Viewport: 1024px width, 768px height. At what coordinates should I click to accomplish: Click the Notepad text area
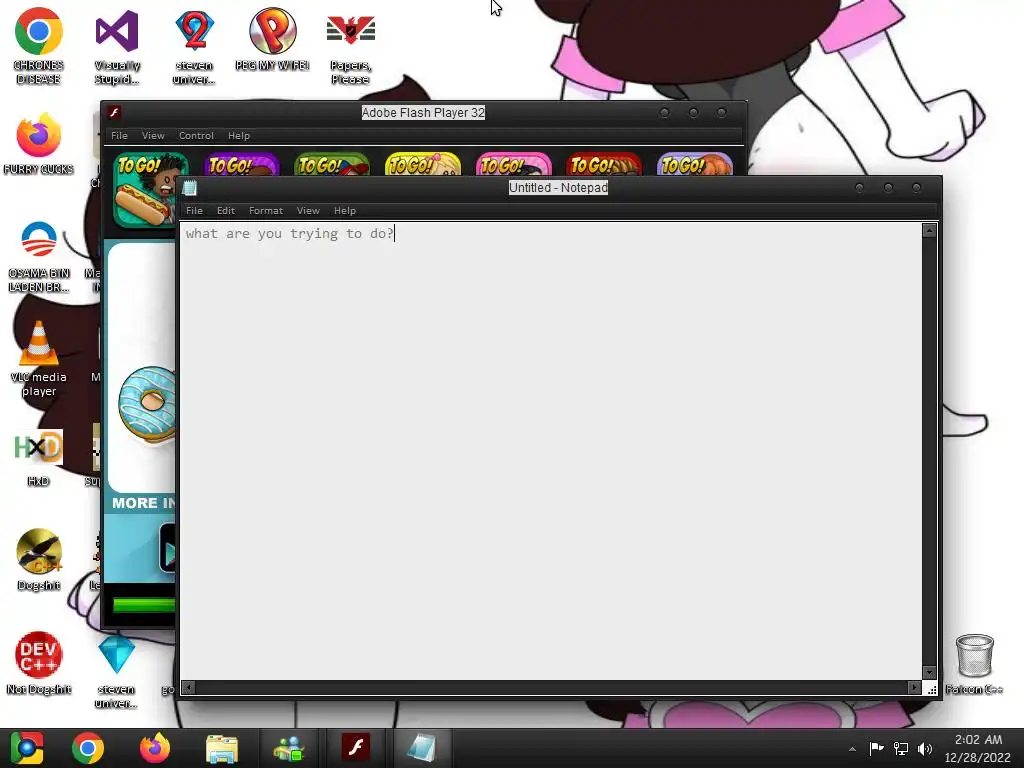click(x=551, y=451)
